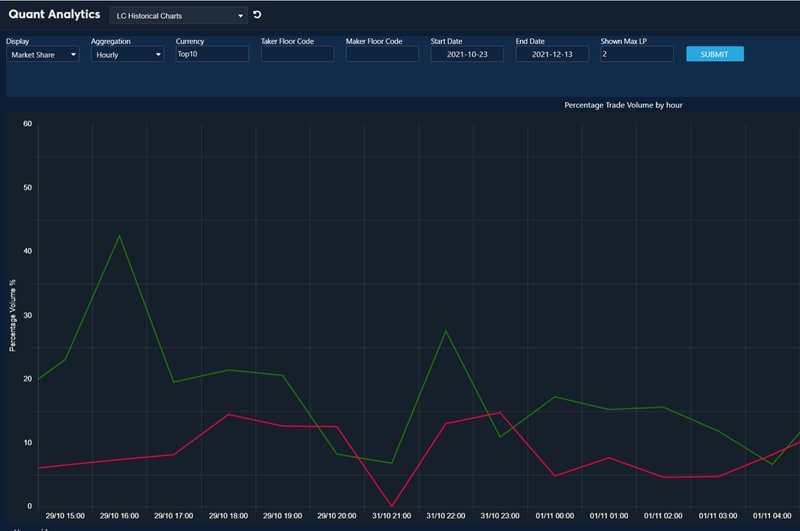Screen dimensions: 800x531
Task: Focus the Taker Floor Code input
Action: pos(297,55)
